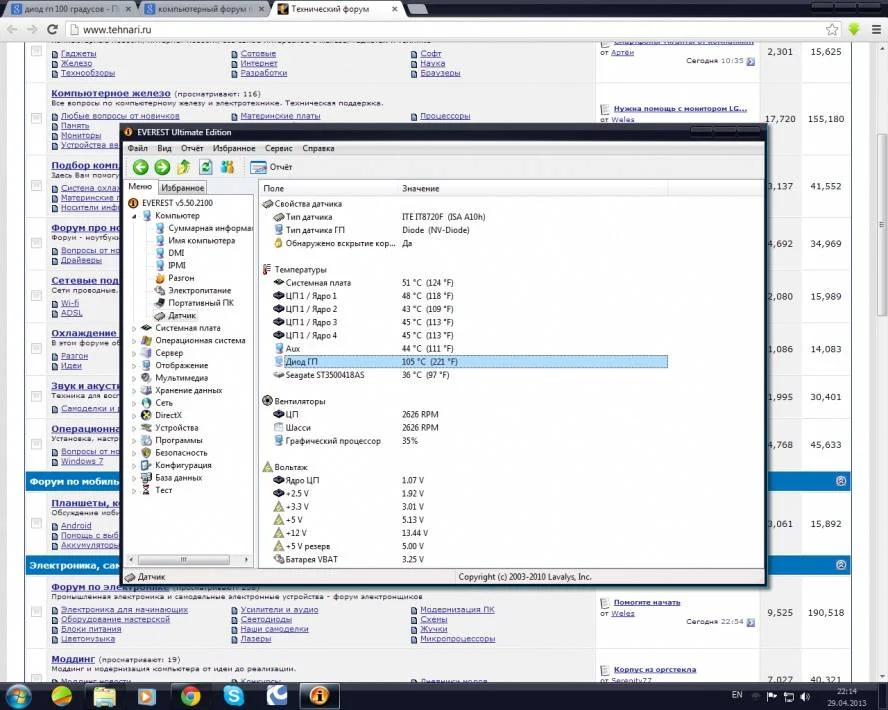The width and height of the screenshot is (888, 710).
Task: Open the Сервис menu
Action: tap(279, 148)
